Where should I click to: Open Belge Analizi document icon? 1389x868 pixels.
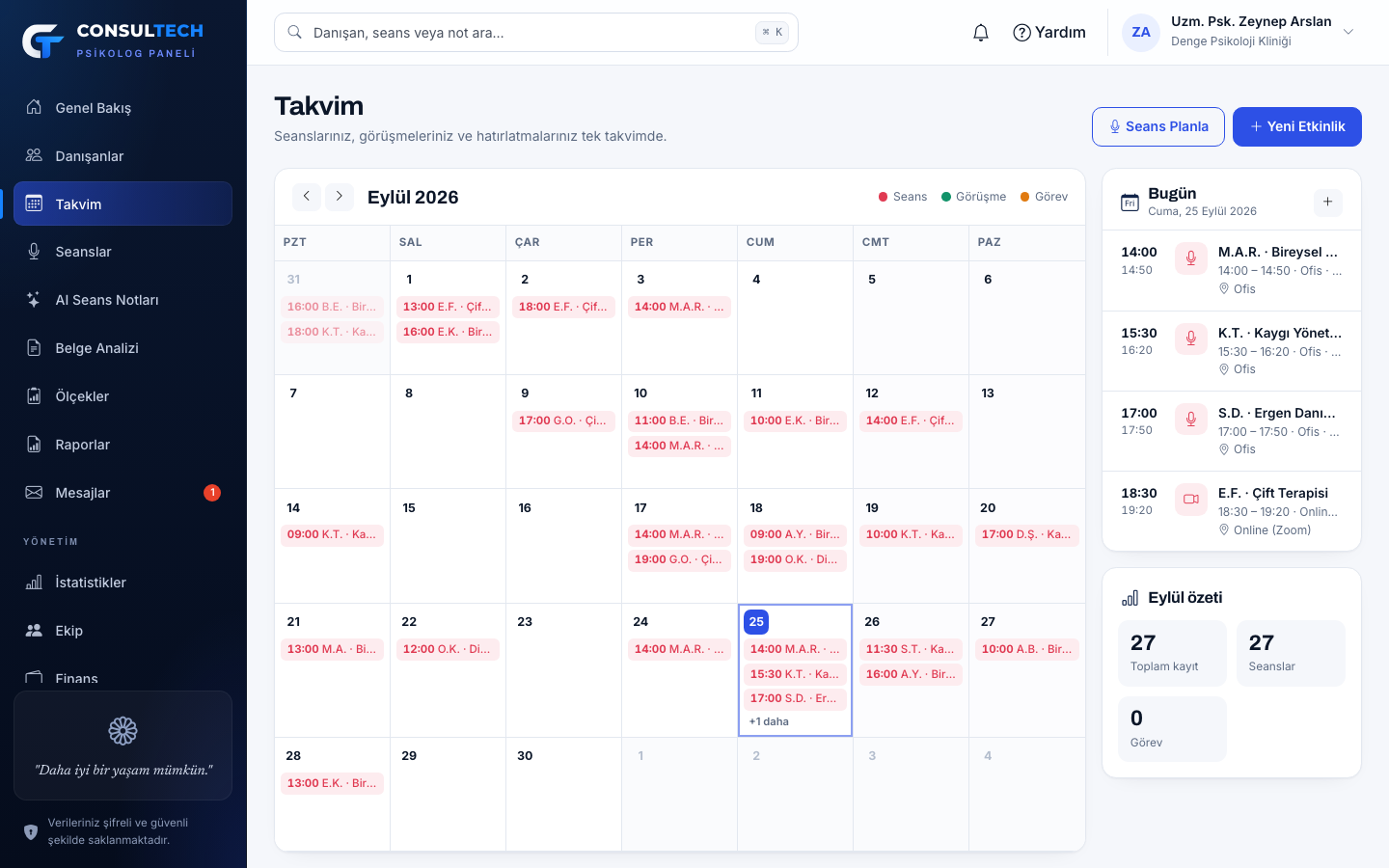point(34,348)
